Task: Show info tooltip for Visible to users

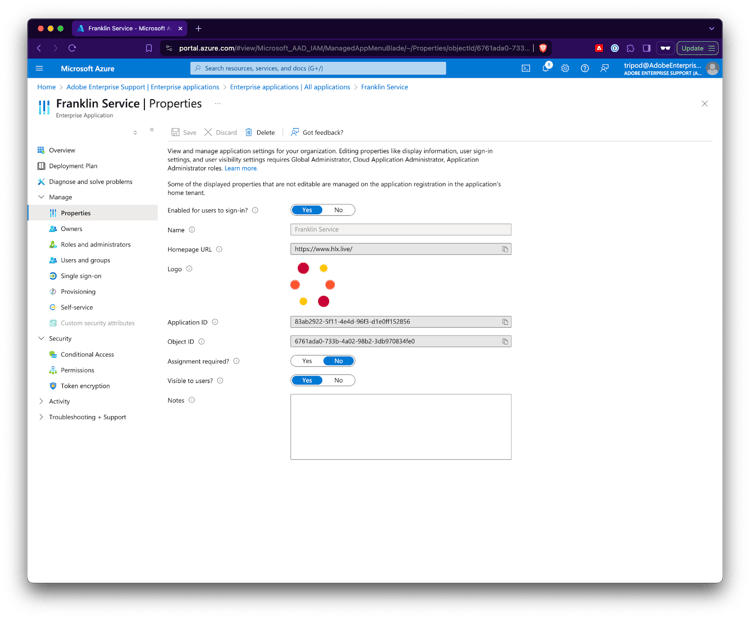Action: [220, 381]
